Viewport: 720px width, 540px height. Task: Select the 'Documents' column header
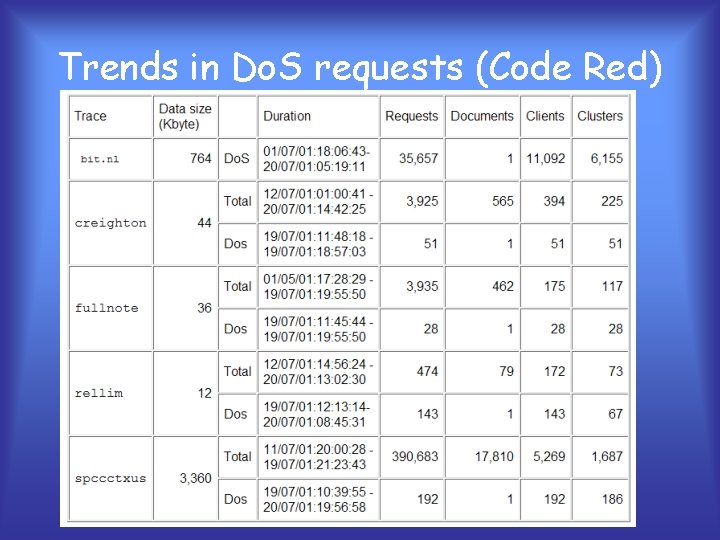point(482,116)
